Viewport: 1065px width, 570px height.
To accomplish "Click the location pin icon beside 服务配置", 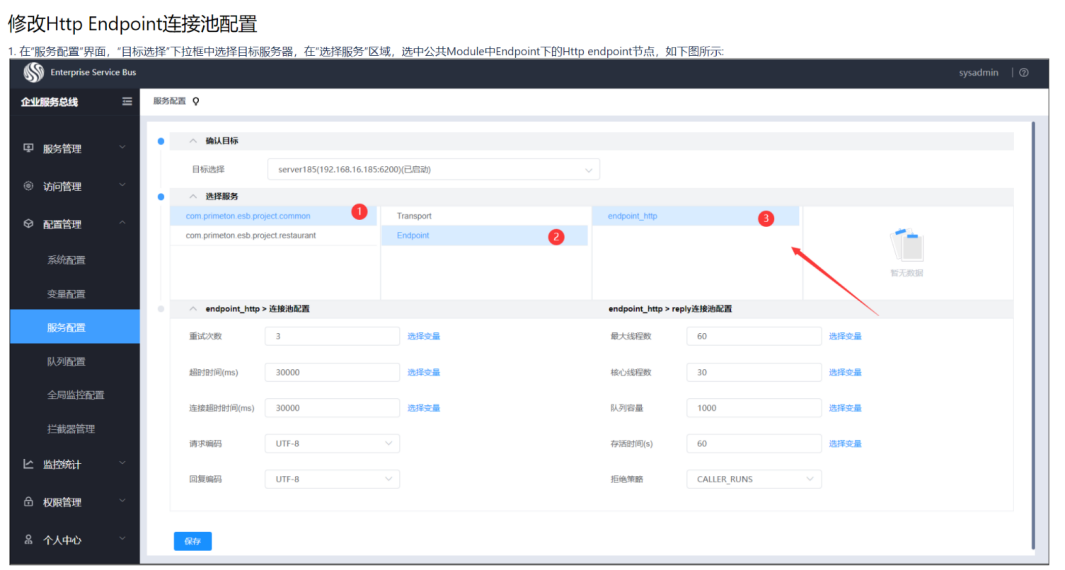I will click(x=196, y=101).
